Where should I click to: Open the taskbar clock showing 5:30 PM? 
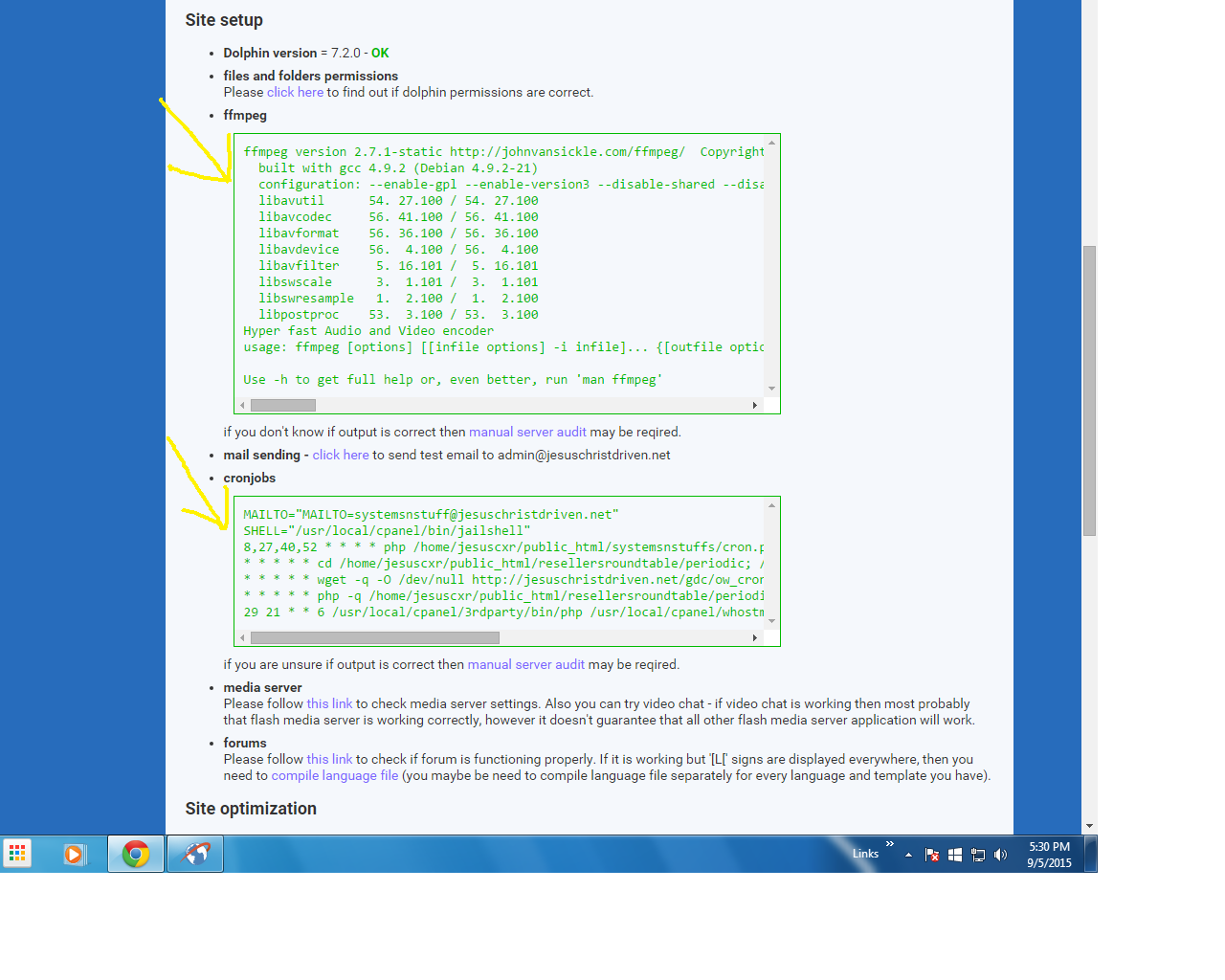(x=1049, y=855)
